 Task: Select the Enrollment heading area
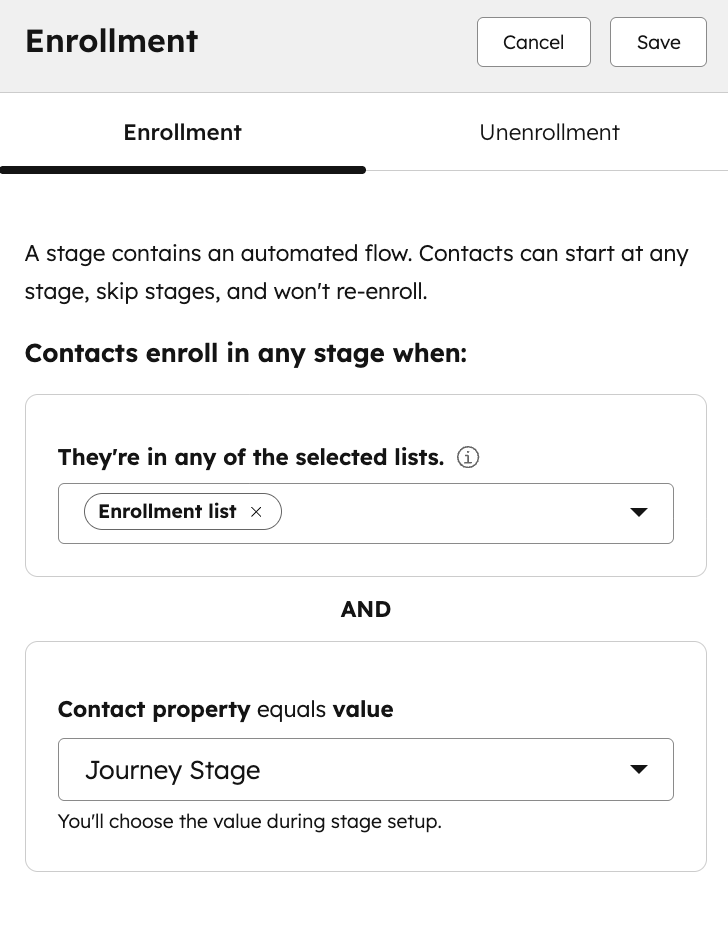click(111, 42)
